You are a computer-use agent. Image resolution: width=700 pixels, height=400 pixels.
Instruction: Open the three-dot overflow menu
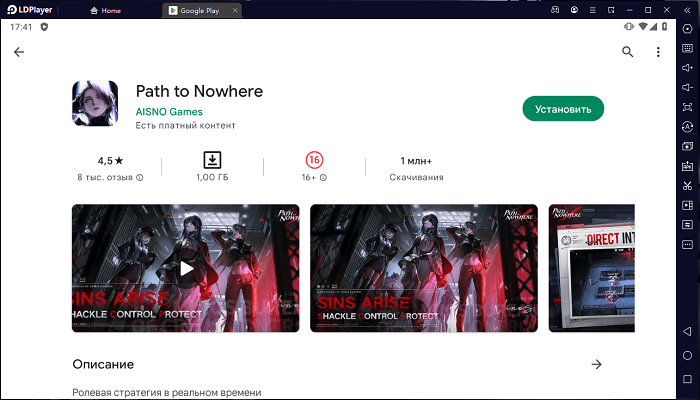[x=658, y=52]
